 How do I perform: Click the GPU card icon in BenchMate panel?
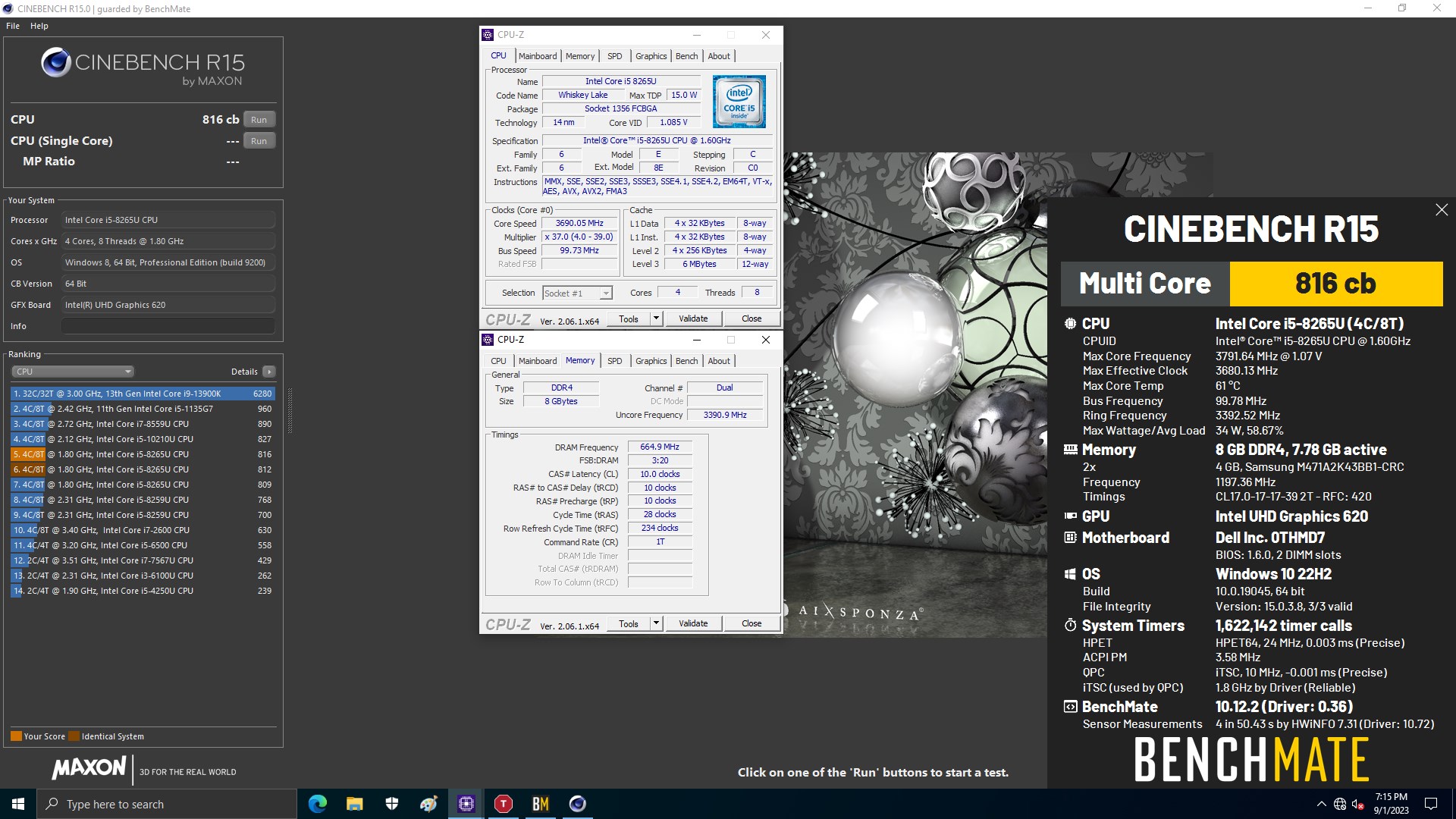(1070, 516)
